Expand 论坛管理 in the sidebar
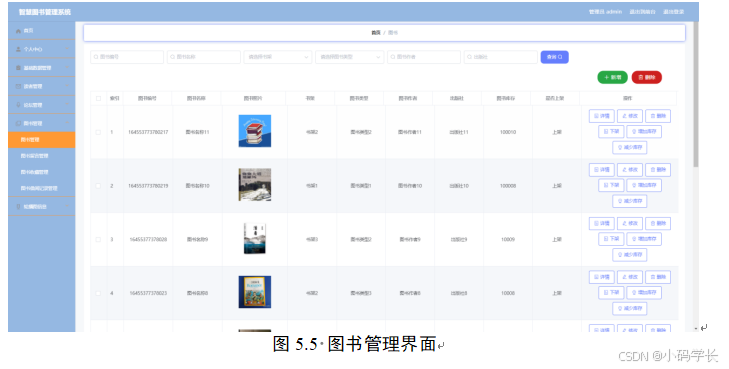This screenshot has height=369, width=729. pyautogui.click(x=41, y=105)
